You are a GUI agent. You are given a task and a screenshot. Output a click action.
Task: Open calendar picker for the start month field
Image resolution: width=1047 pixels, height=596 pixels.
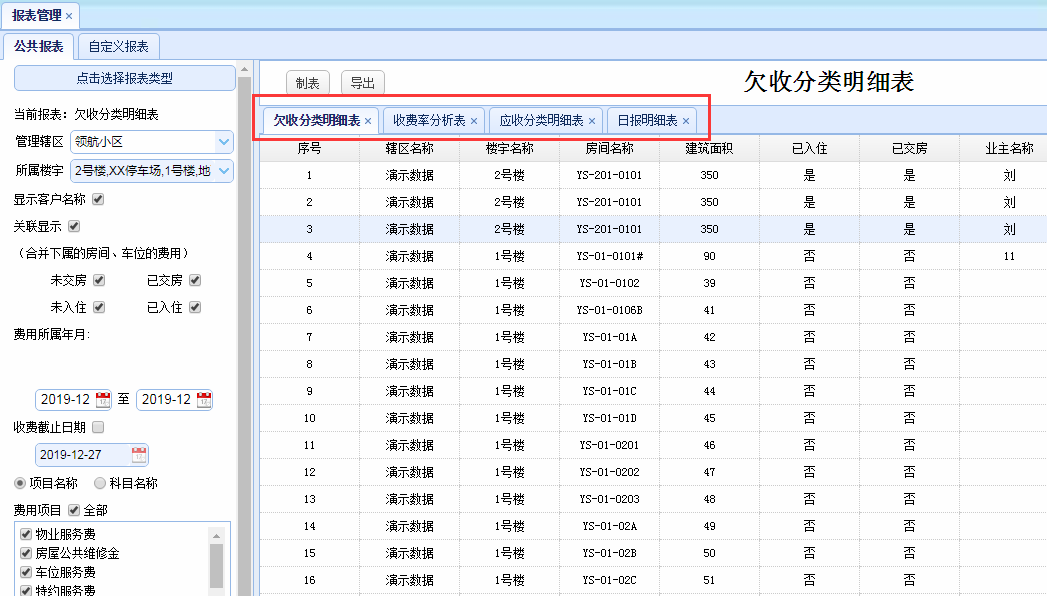pyautogui.click(x=103, y=400)
